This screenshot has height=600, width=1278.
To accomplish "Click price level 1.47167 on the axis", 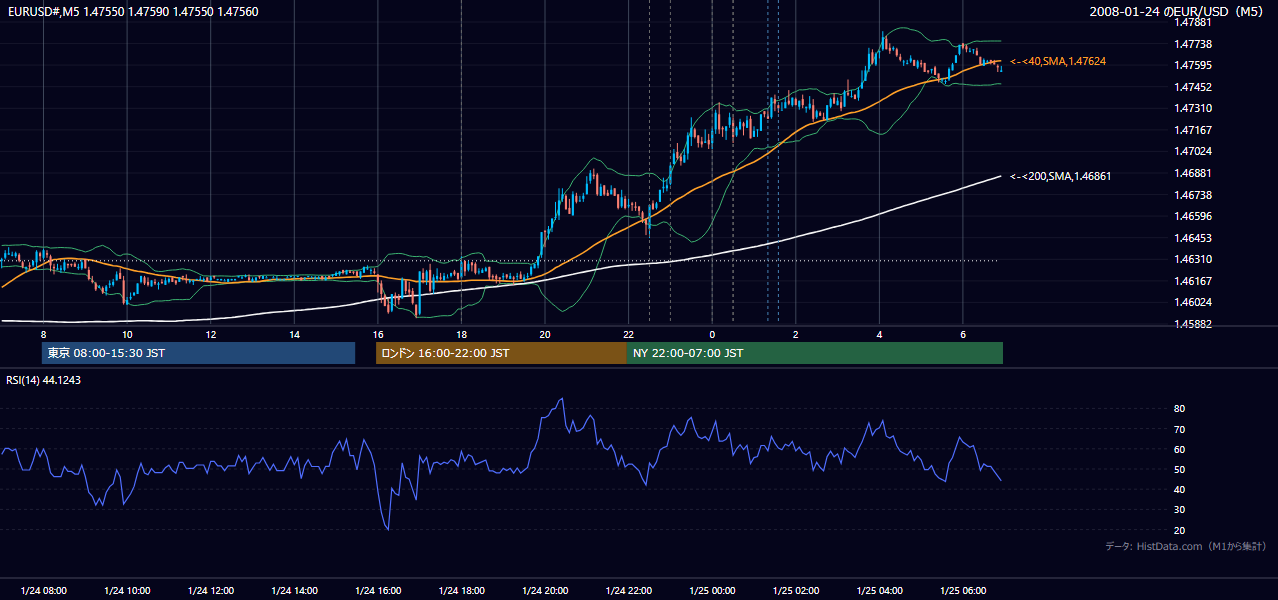I will [x=1194, y=130].
